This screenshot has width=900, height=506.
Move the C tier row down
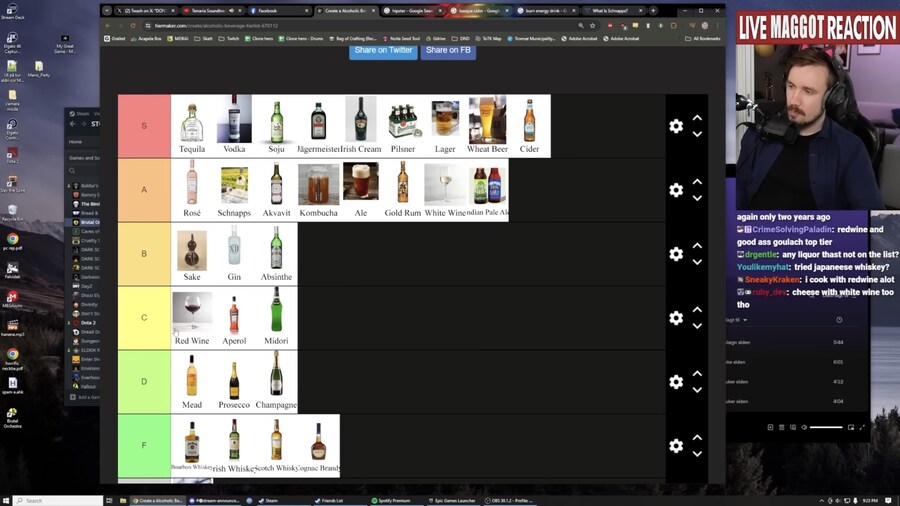tap(697, 326)
